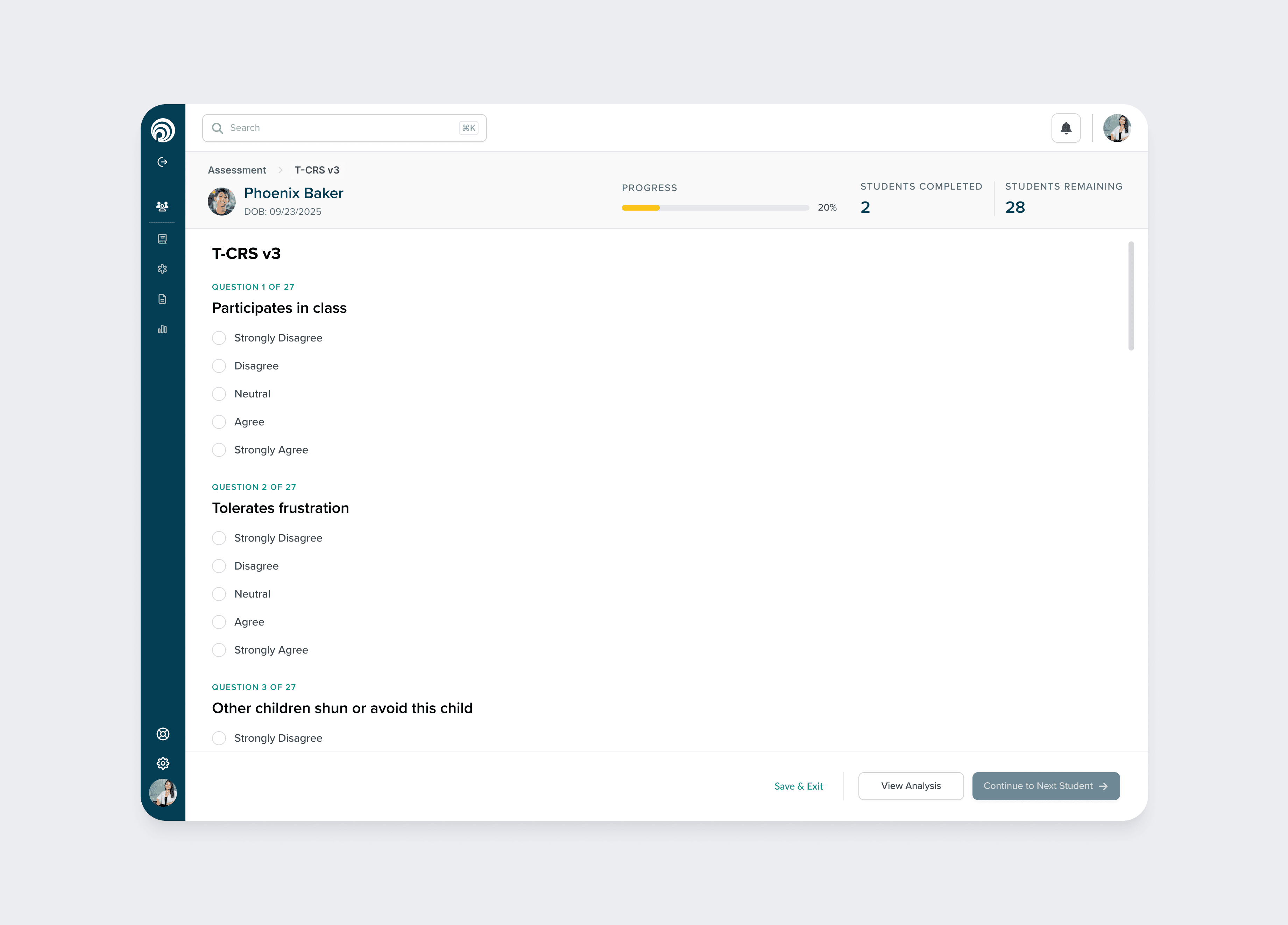Click the help lifebuoy icon
This screenshot has height=925, width=1288.
point(162,734)
